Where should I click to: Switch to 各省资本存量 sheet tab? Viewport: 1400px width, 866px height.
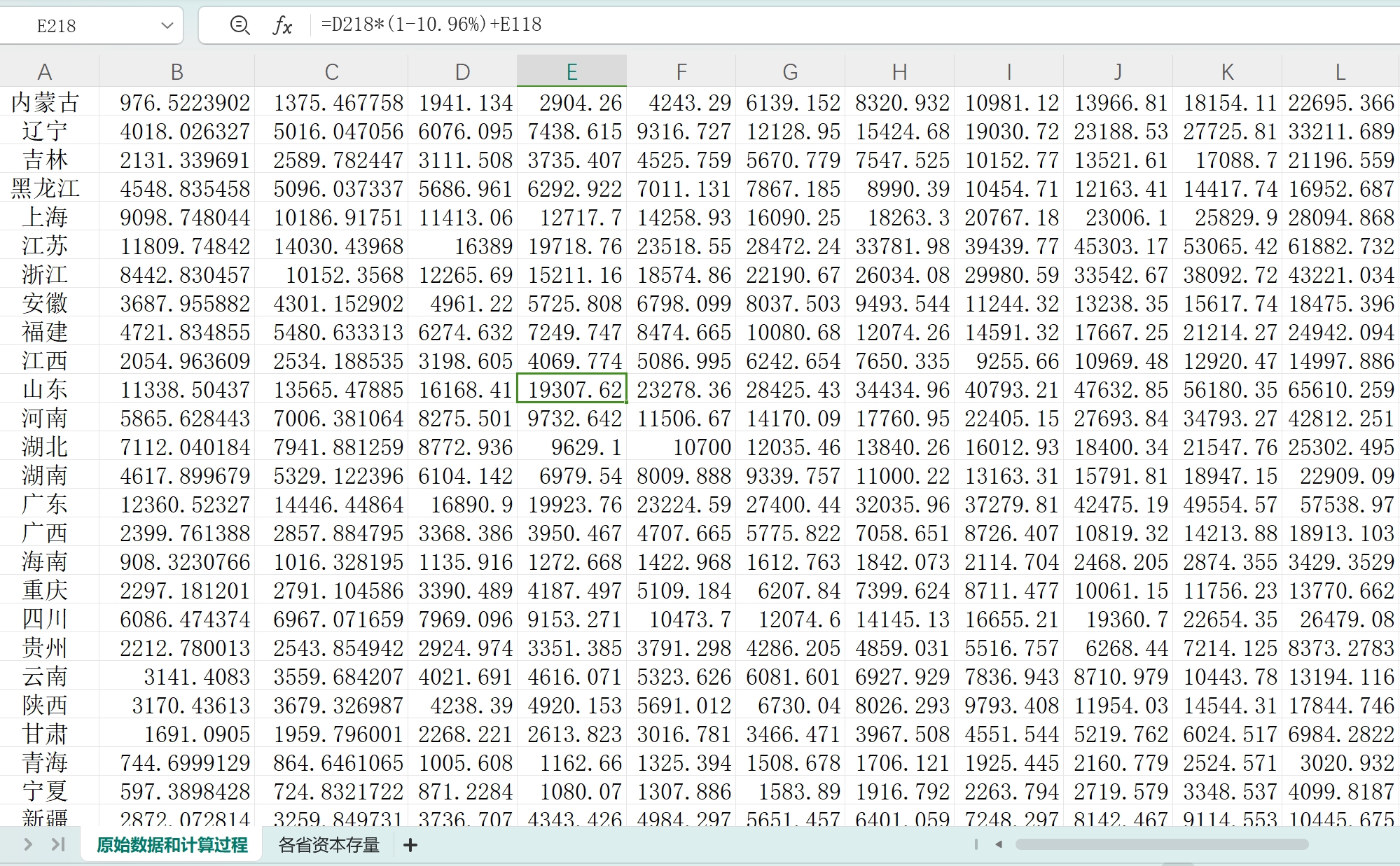(x=328, y=846)
